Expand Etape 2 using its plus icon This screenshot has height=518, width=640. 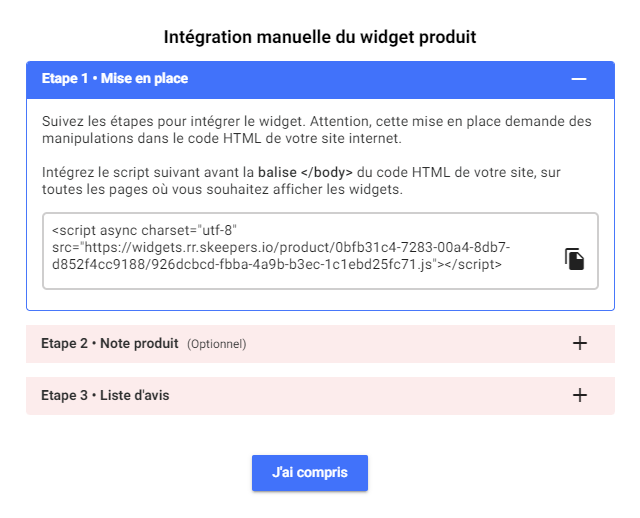click(x=579, y=343)
